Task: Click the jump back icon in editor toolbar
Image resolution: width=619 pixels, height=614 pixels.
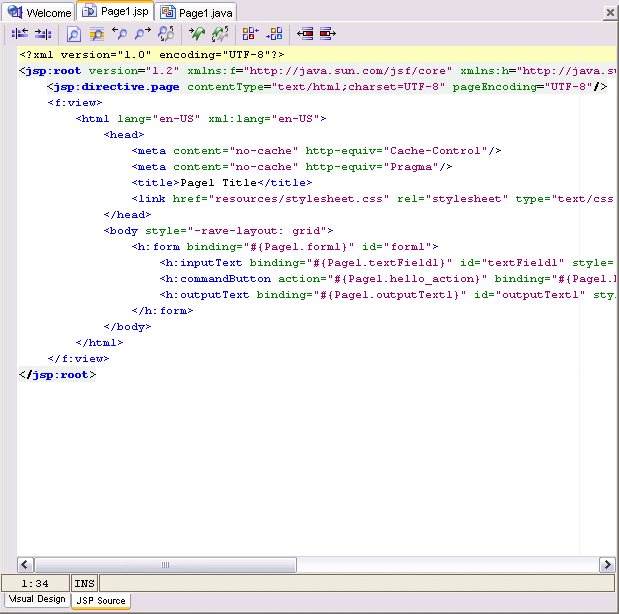Action: 19,34
